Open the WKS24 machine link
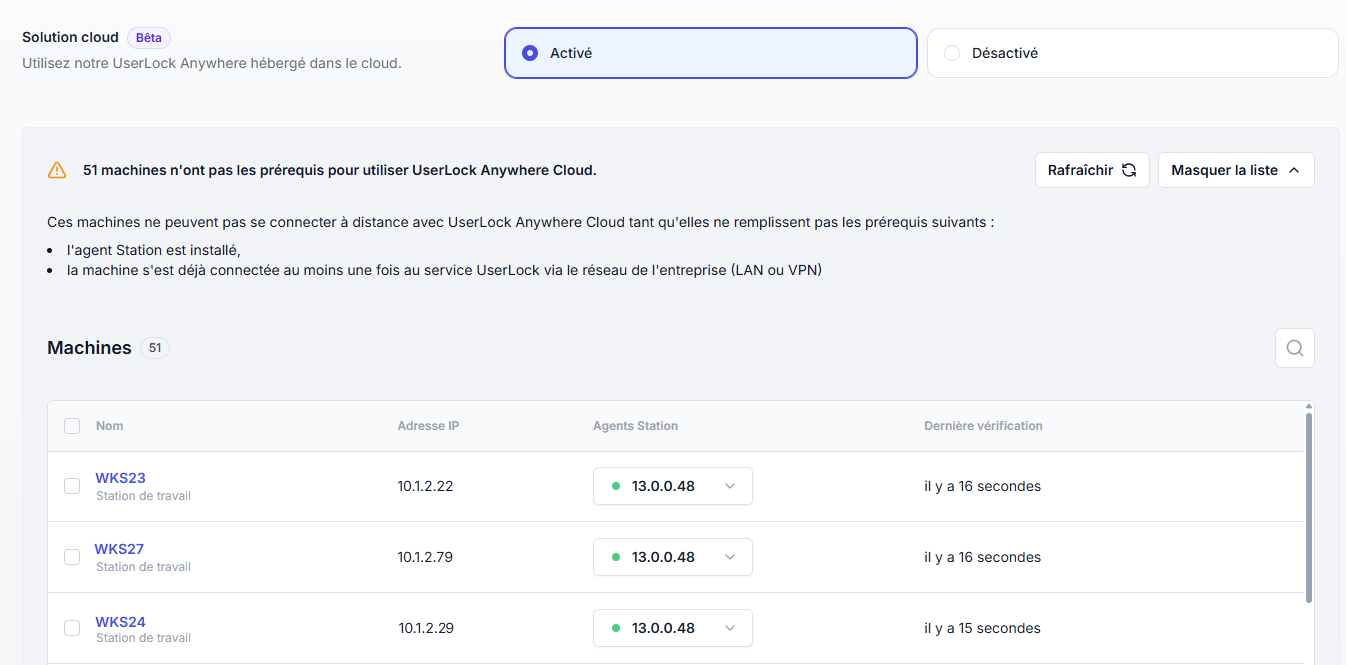1346x665 pixels. point(120,622)
